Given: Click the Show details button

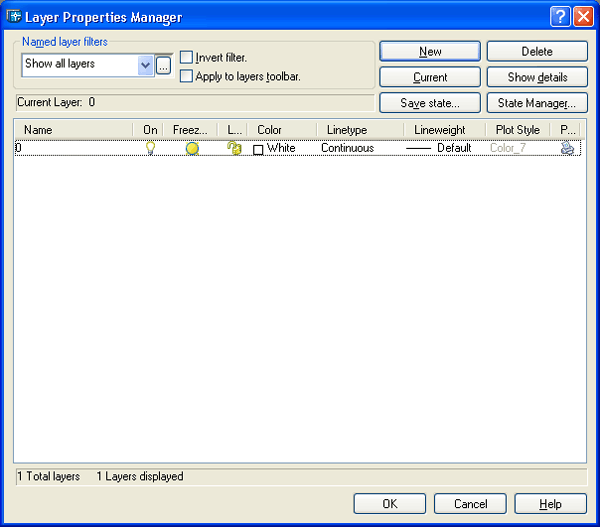Looking at the screenshot, I should (537, 77).
